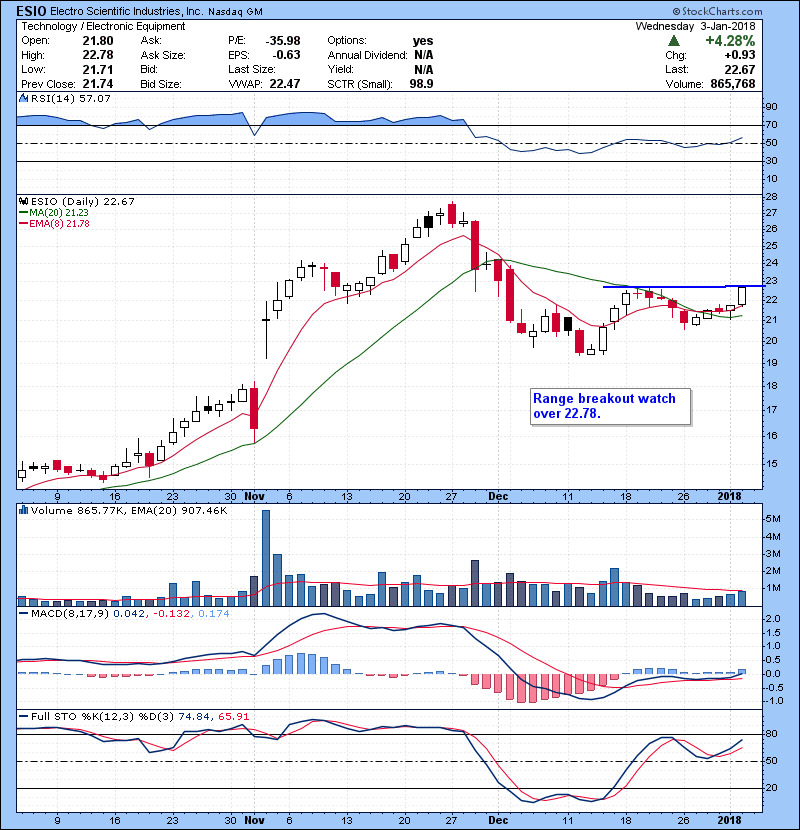Image resolution: width=800 pixels, height=830 pixels.
Task: Select the High value 22.78 in the quote table
Action: (x=98, y=55)
